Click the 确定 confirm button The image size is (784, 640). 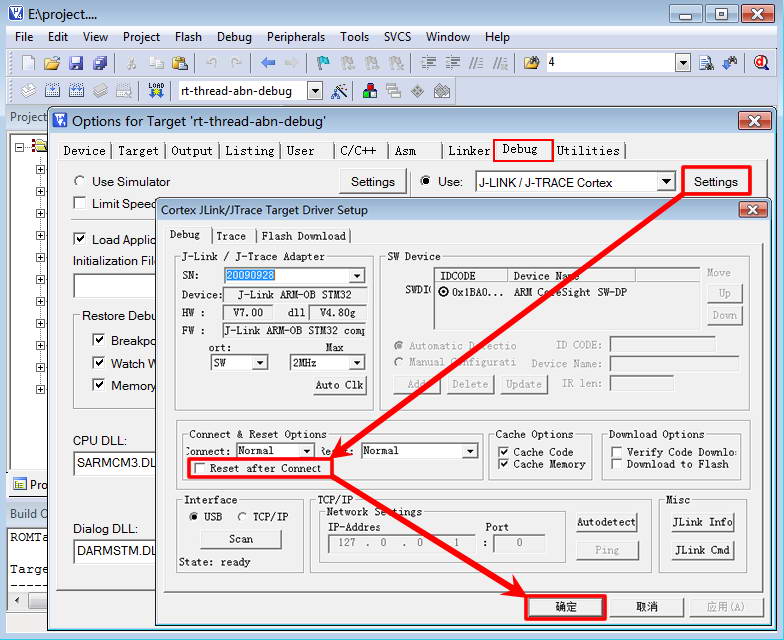point(565,607)
